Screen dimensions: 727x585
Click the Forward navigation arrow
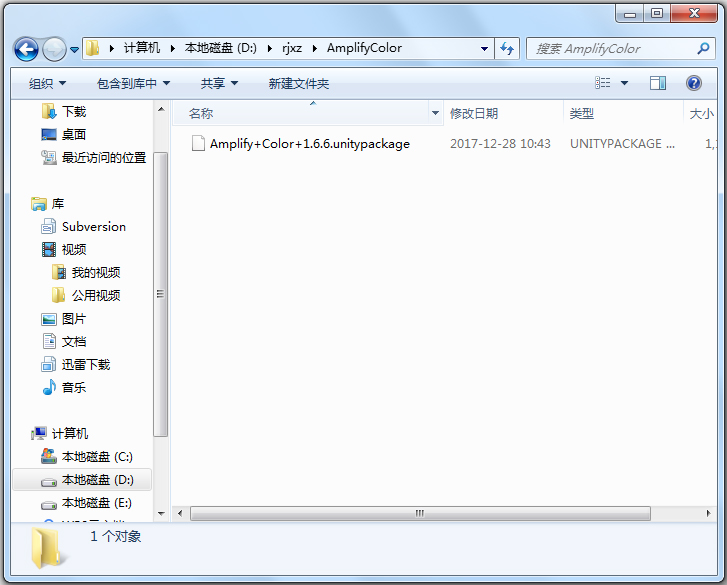point(54,49)
